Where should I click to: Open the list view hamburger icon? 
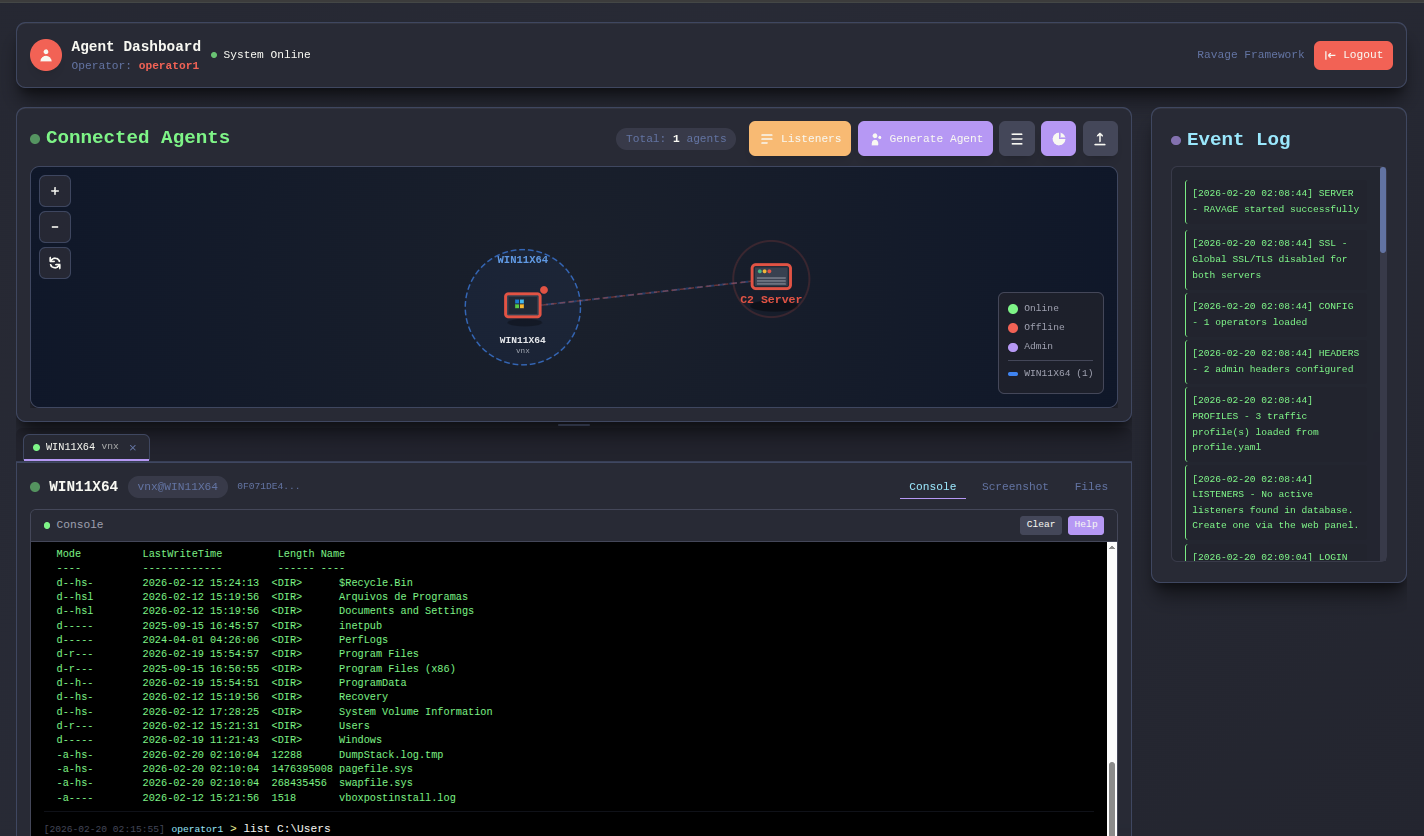click(x=1016, y=139)
